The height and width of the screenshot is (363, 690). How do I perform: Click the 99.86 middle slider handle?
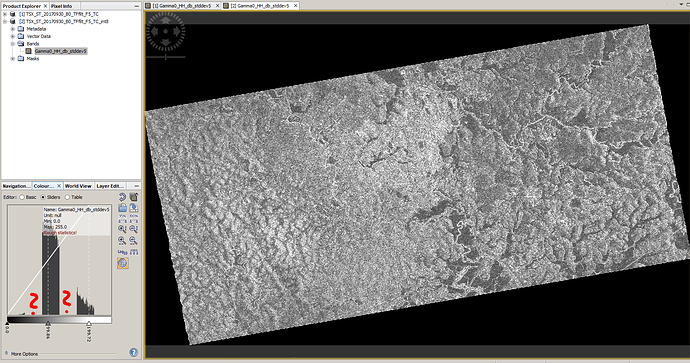coord(48,324)
